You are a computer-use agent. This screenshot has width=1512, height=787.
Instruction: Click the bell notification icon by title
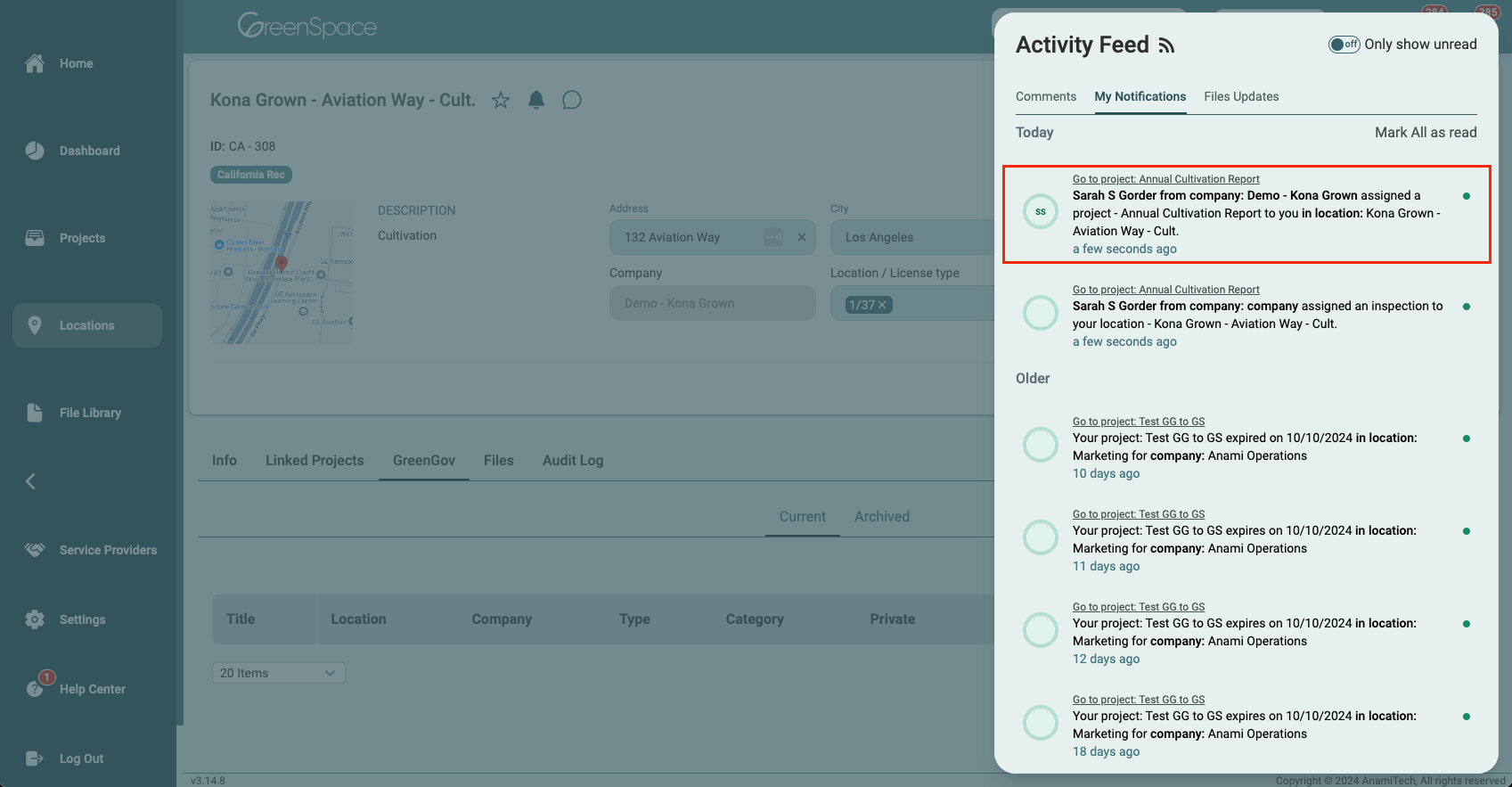tap(536, 100)
